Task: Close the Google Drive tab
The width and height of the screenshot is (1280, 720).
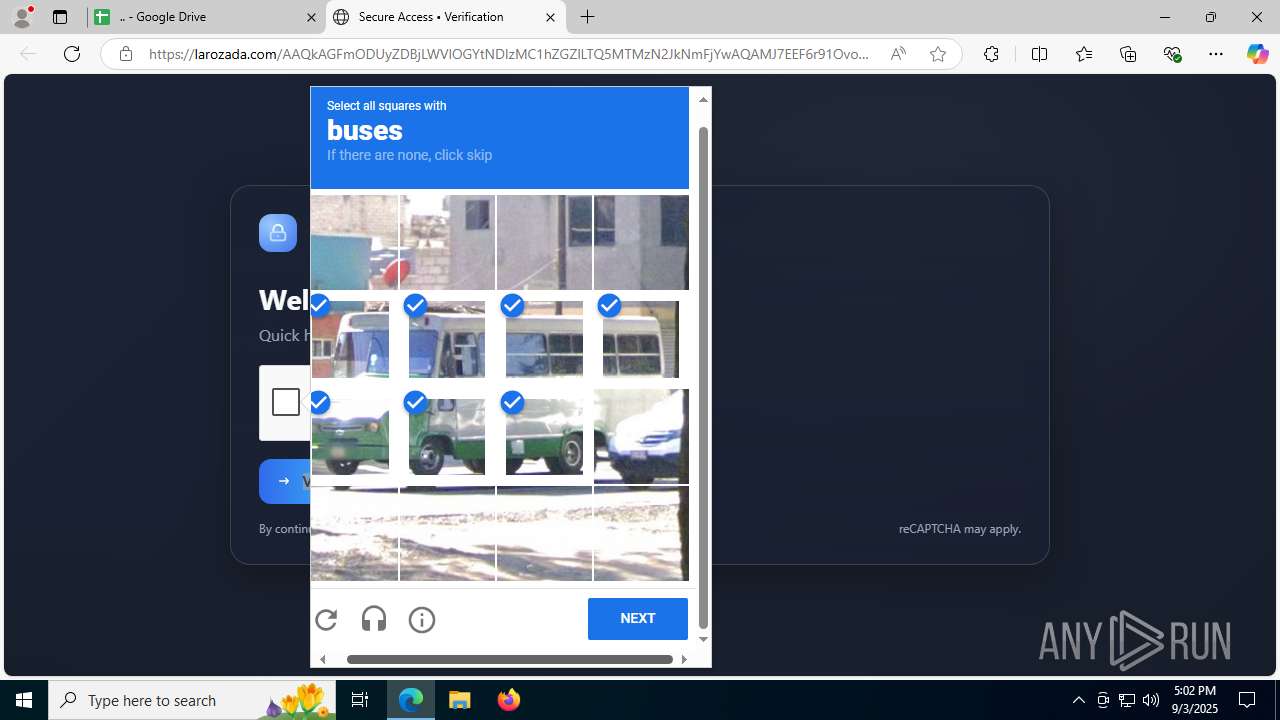Action: pyautogui.click(x=311, y=17)
